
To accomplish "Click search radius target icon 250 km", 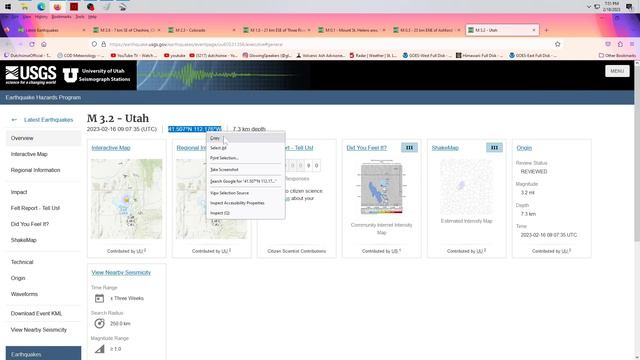I will 99,324.
